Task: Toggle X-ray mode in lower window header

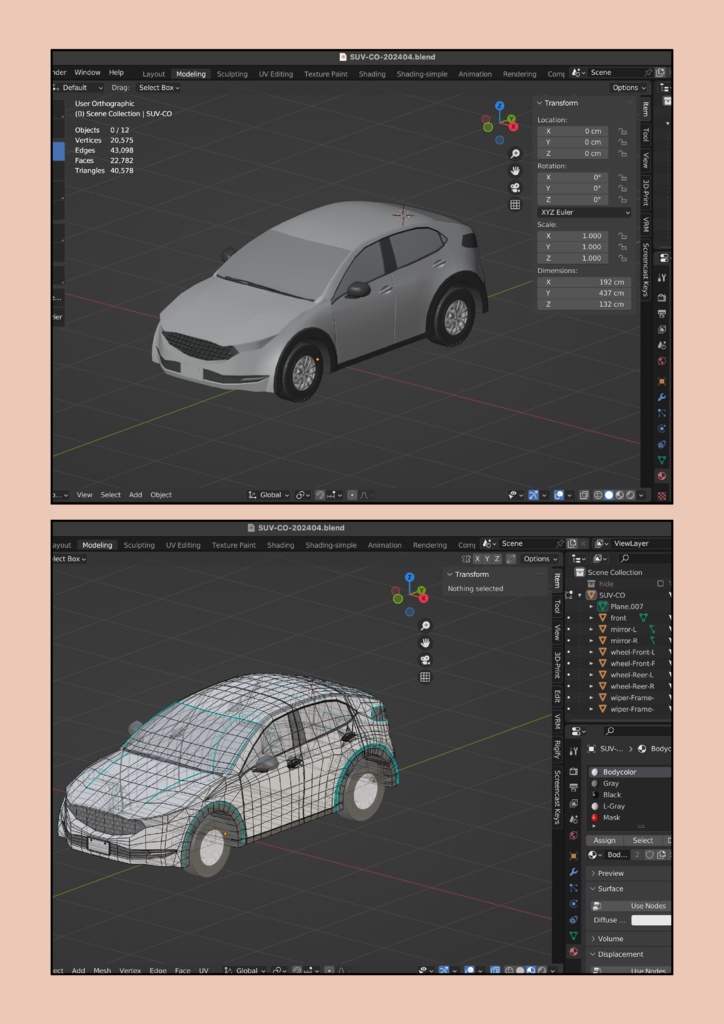Action: (495, 970)
